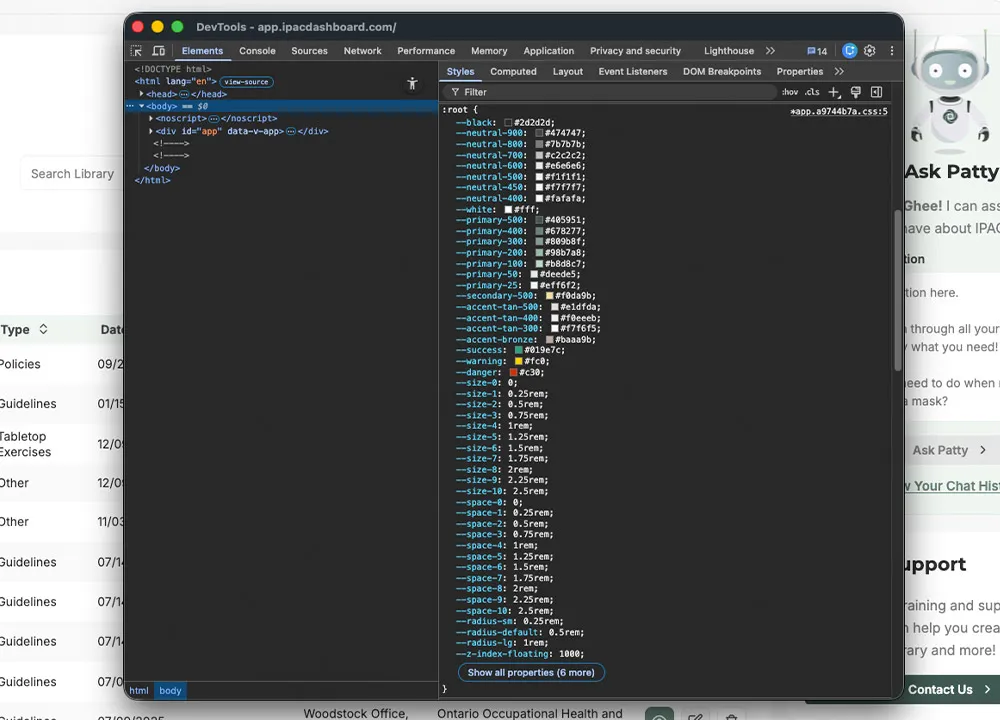Viewport: 1000px width, 720px height.
Task: Open the app.a9744b7a.css:5 source link
Action: point(839,111)
